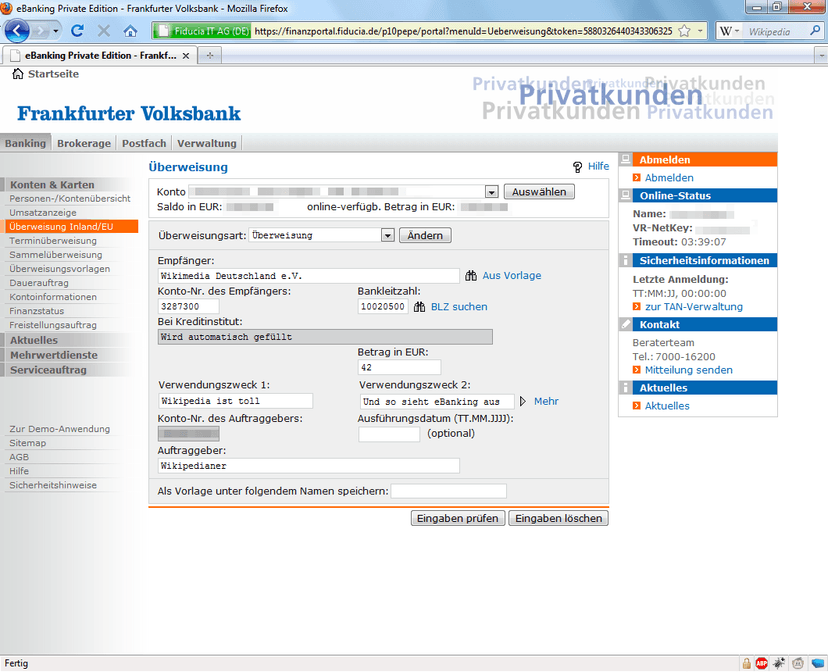
Task: Click the save-as-Vorlage name field
Action: pyautogui.click(x=449, y=491)
